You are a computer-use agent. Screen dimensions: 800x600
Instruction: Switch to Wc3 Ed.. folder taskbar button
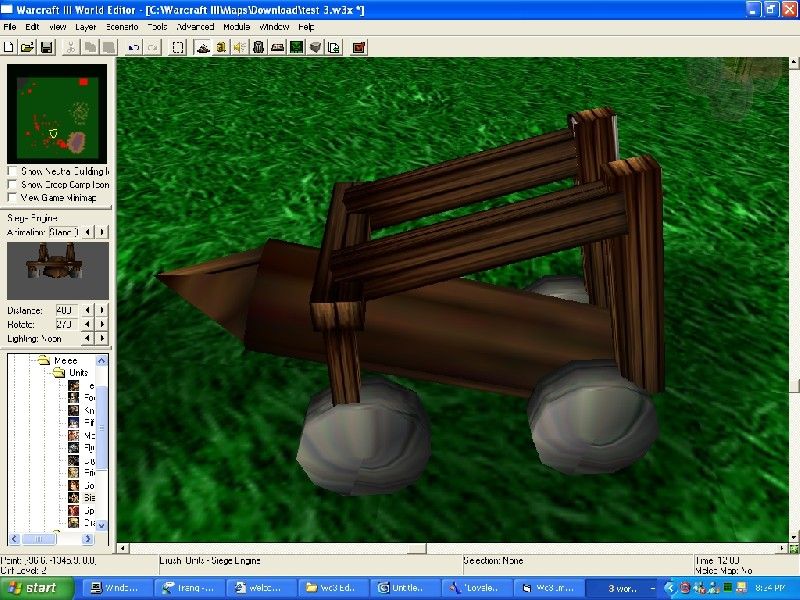click(x=333, y=588)
